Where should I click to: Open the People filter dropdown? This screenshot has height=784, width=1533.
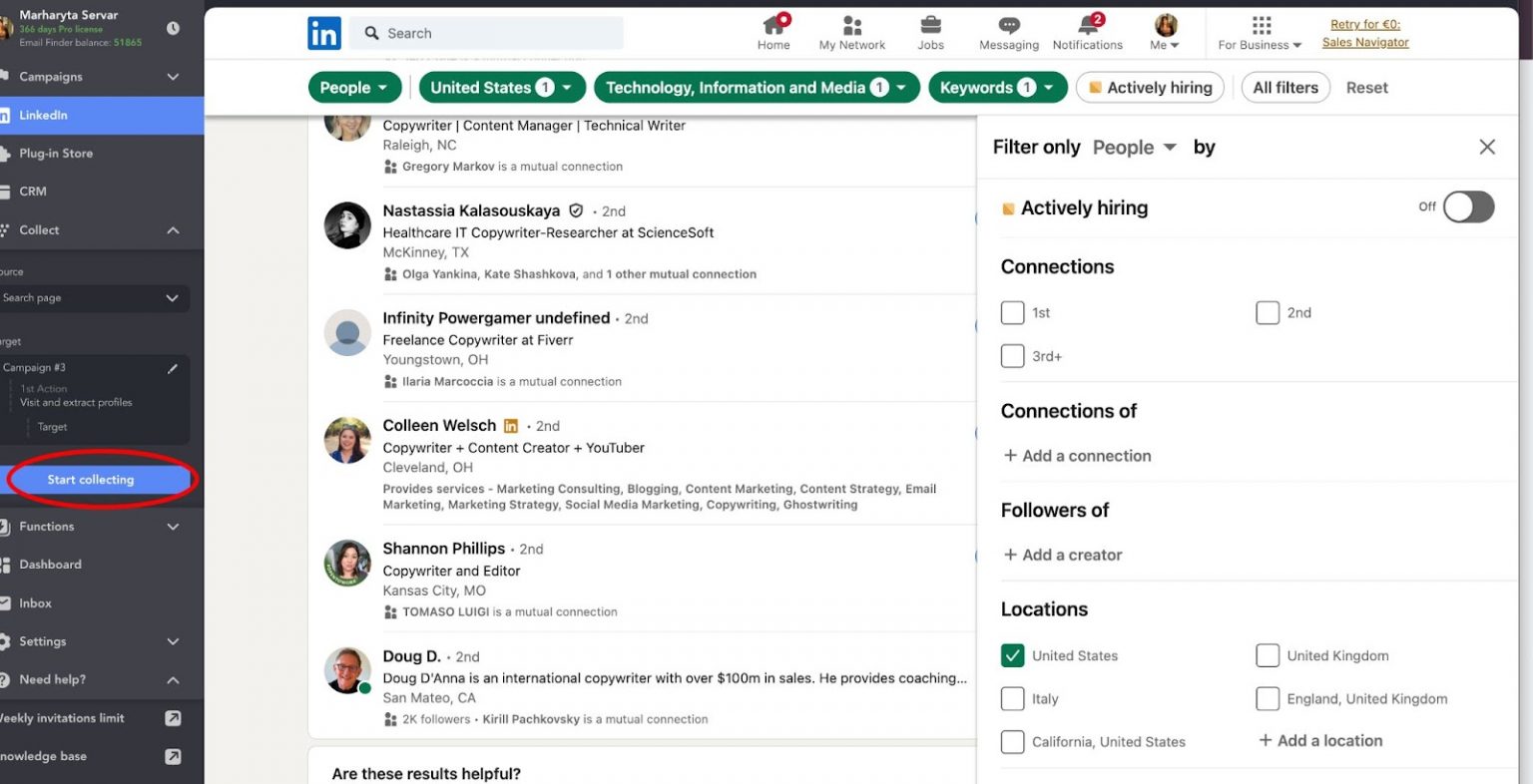point(354,87)
